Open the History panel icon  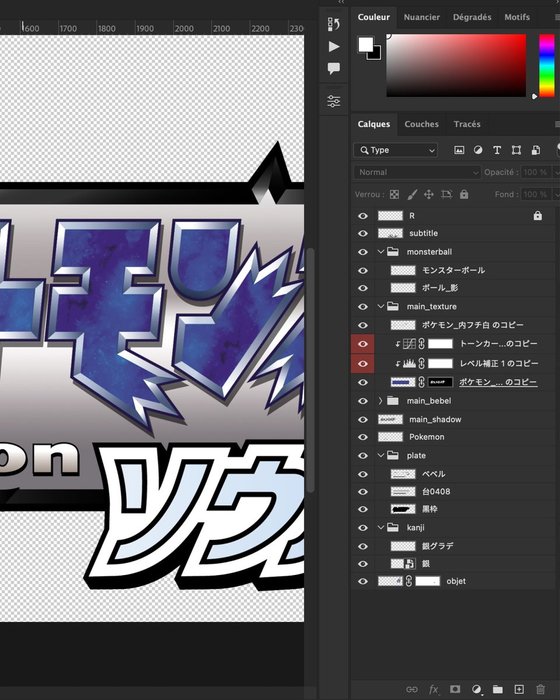334,24
